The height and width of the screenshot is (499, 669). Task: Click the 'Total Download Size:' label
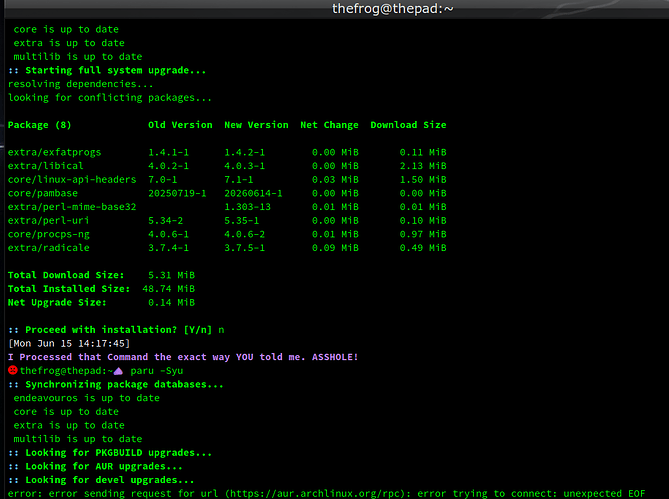(66, 275)
